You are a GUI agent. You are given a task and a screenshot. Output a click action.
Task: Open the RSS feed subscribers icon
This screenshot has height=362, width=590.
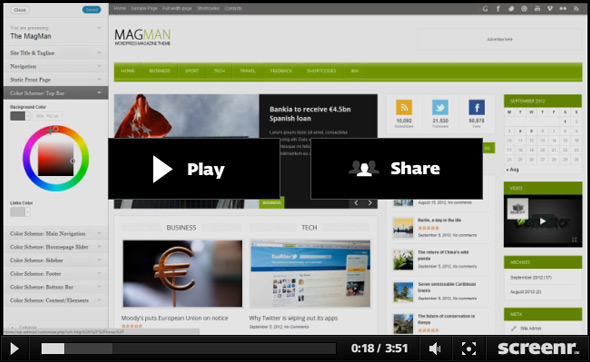[404, 108]
